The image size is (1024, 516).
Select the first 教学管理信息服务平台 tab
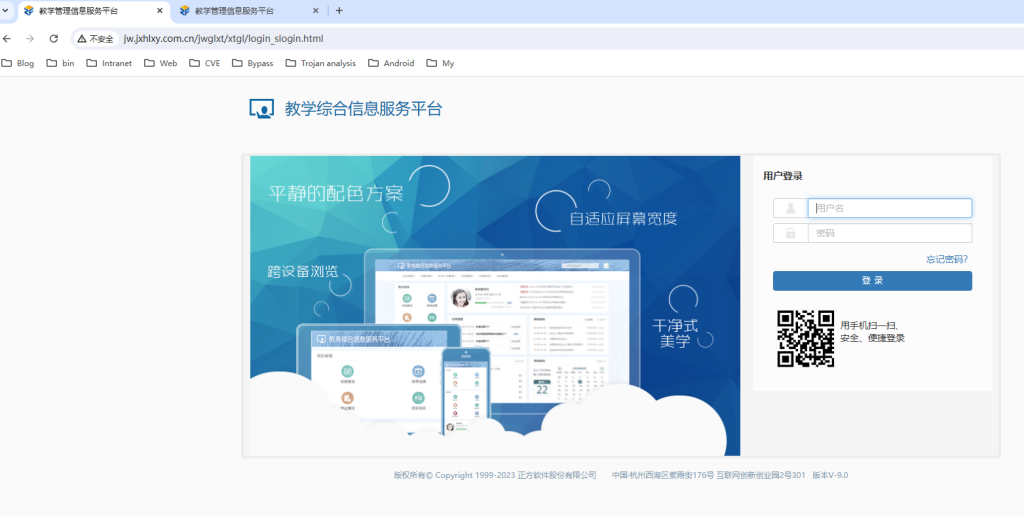pos(85,11)
